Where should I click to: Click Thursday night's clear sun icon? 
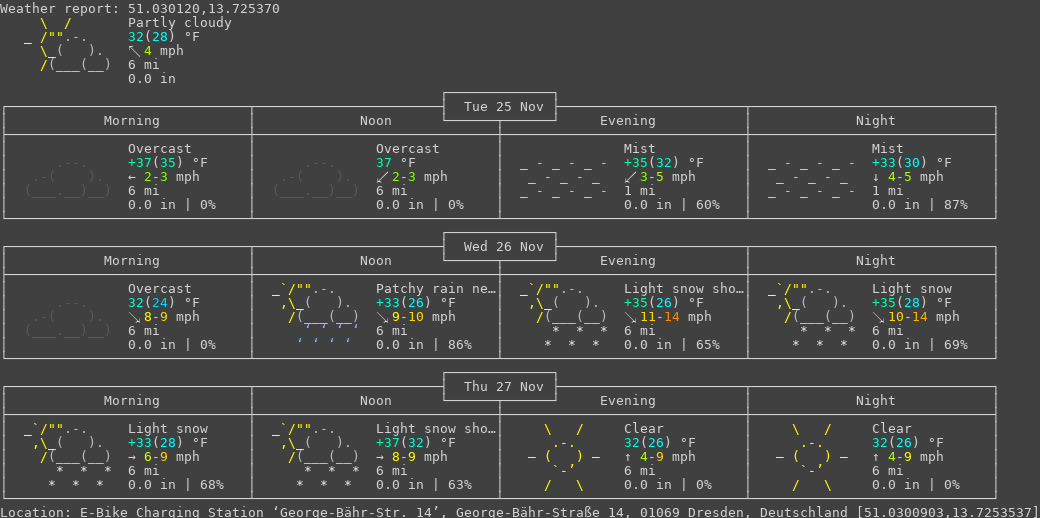pos(812,457)
